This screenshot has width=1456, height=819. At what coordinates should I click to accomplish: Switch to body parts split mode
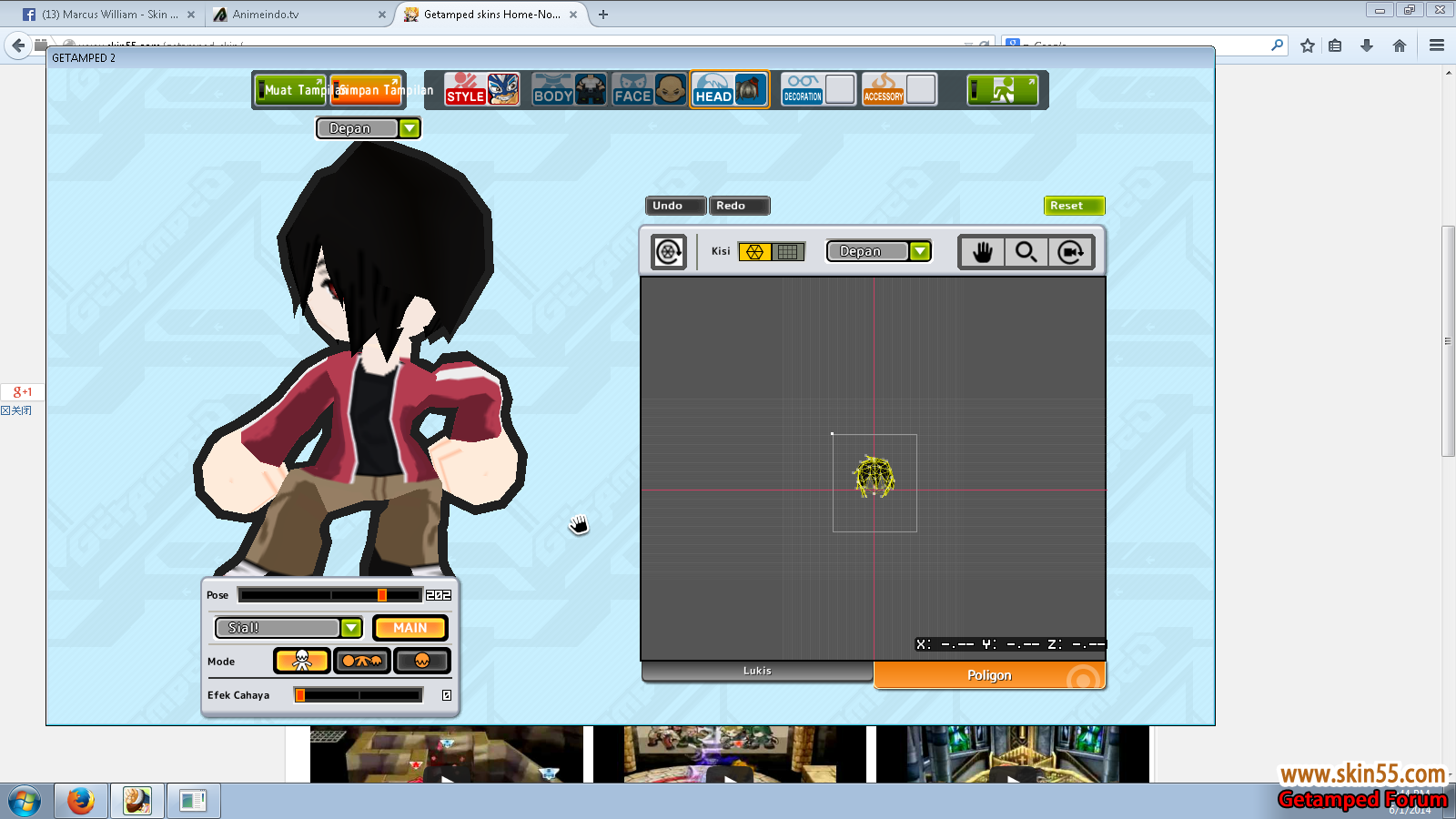click(x=362, y=661)
